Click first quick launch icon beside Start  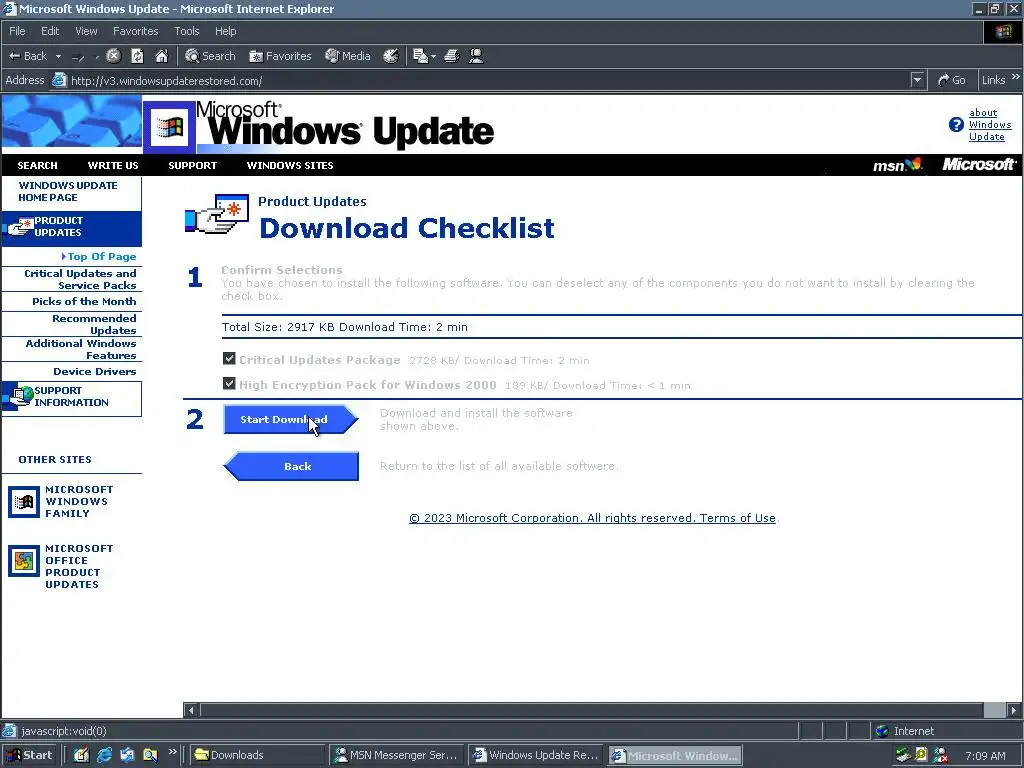pos(81,755)
